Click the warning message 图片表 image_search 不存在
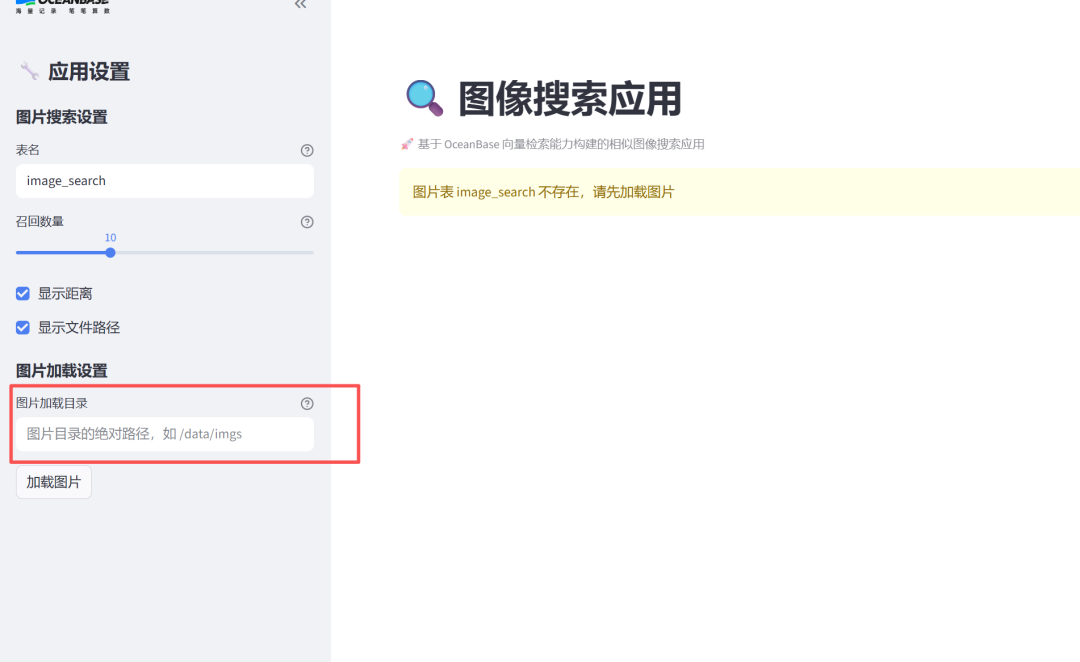 point(543,192)
